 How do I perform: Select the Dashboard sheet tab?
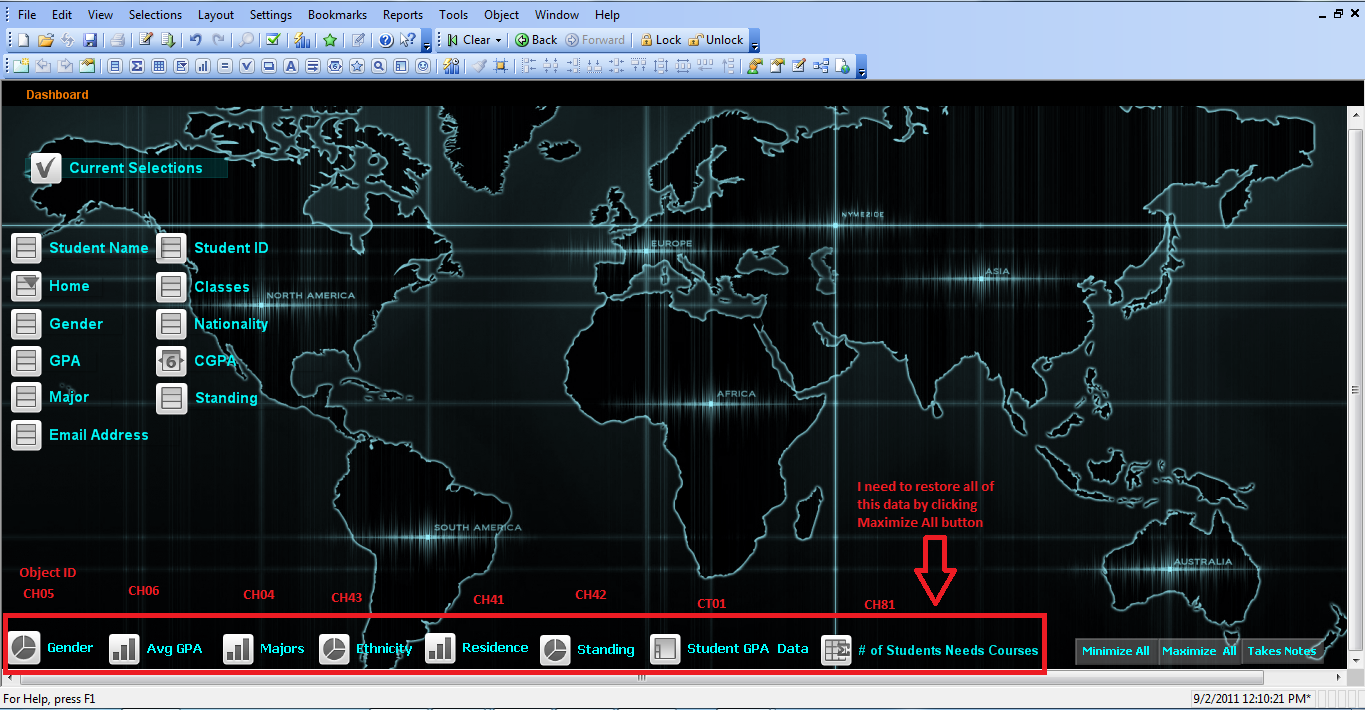(x=57, y=95)
